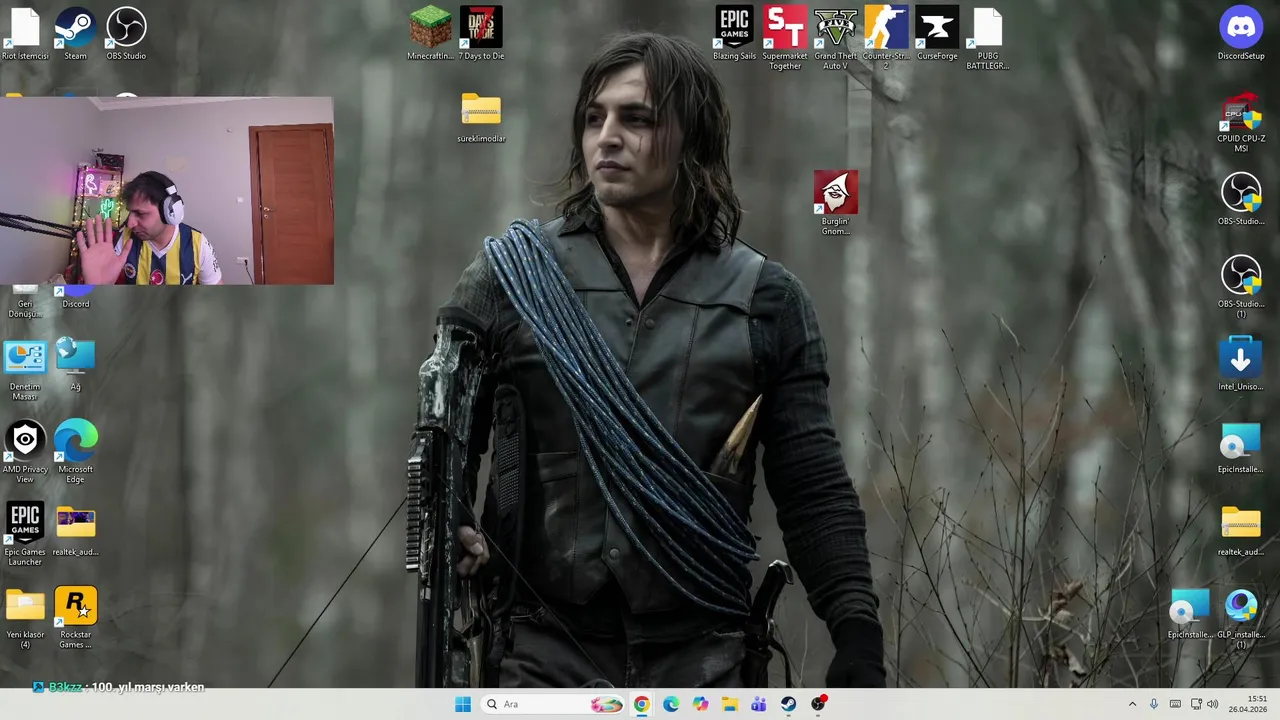This screenshot has height=720, width=1280.
Task: Select the PUBG BATTLEGR... file icon
Action: coord(987,38)
